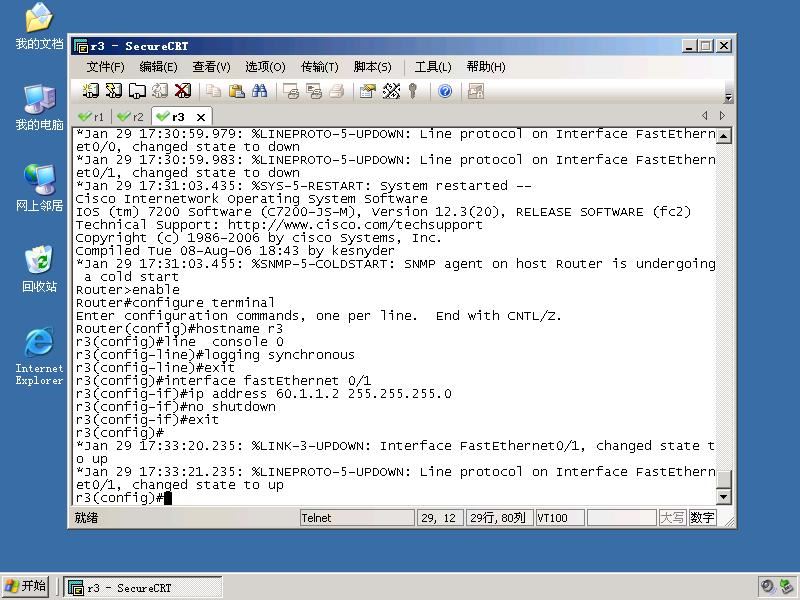Click the Connect toolbar icon
The height and width of the screenshot is (600, 800).
[x=91, y=91]
